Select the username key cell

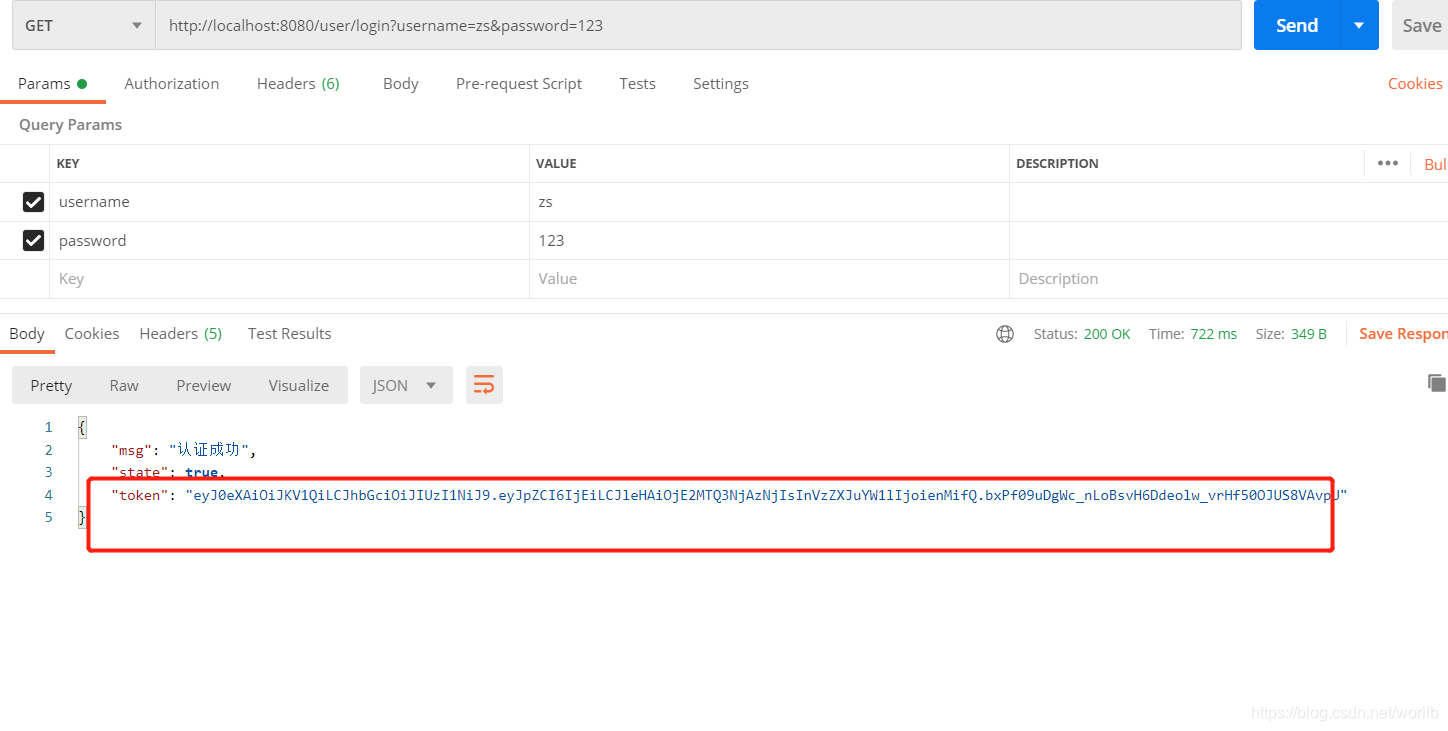(289, 202)
